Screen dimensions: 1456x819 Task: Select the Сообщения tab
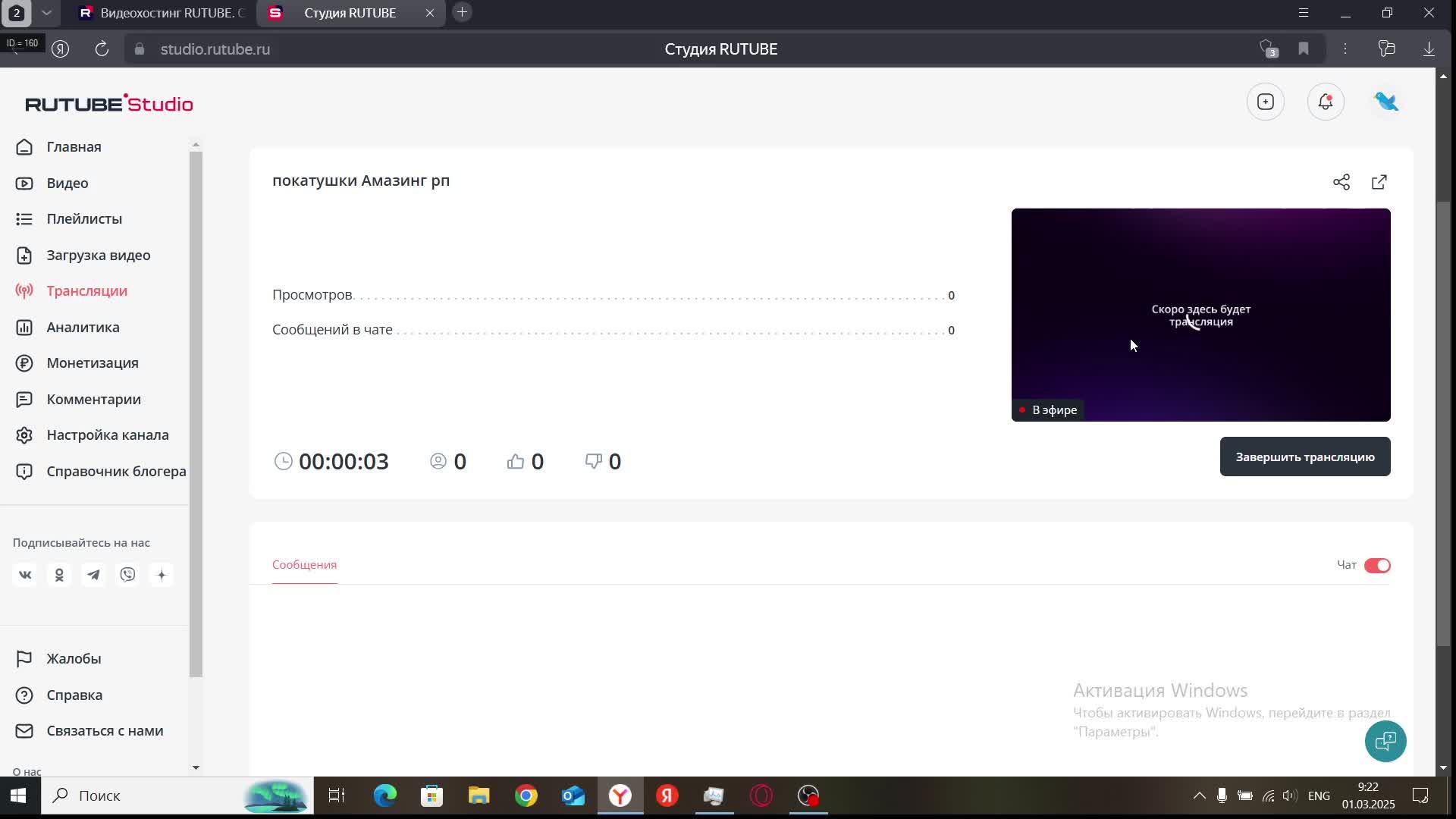304,565
